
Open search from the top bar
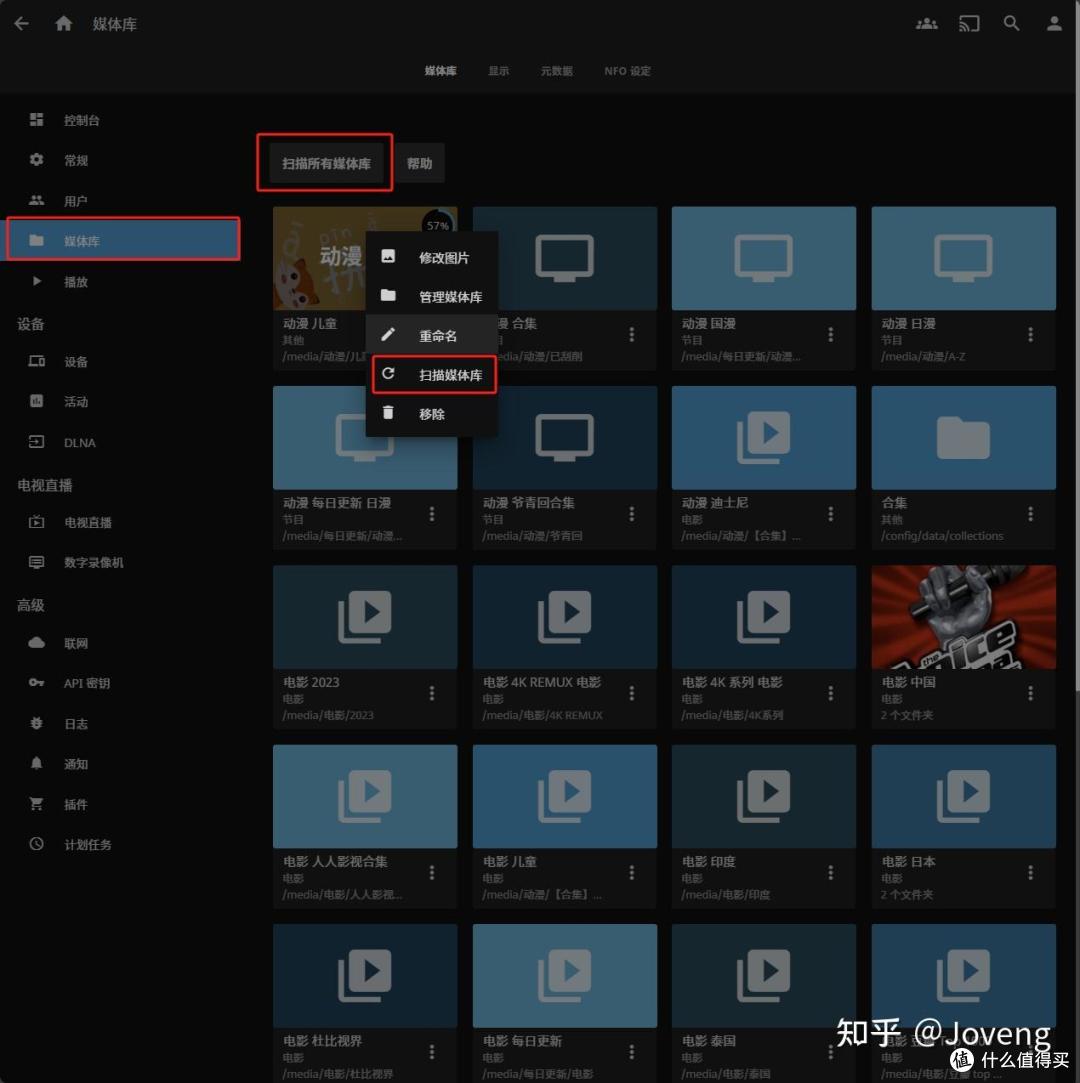pyautogui.click(x=1012, y=23)
